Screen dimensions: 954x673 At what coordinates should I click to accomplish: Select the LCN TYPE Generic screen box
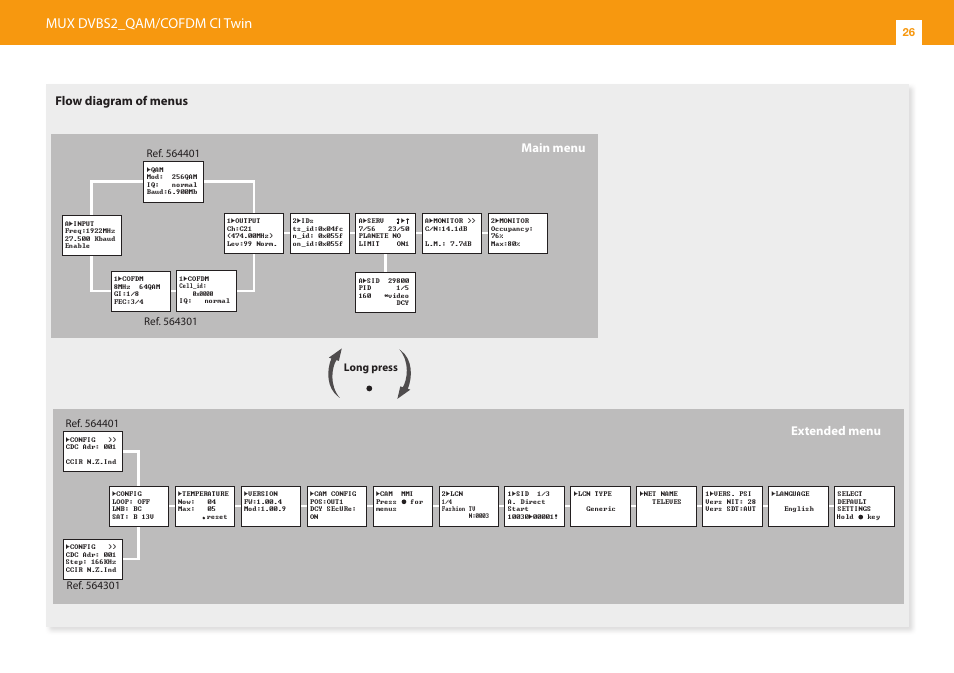click(600, 507)
